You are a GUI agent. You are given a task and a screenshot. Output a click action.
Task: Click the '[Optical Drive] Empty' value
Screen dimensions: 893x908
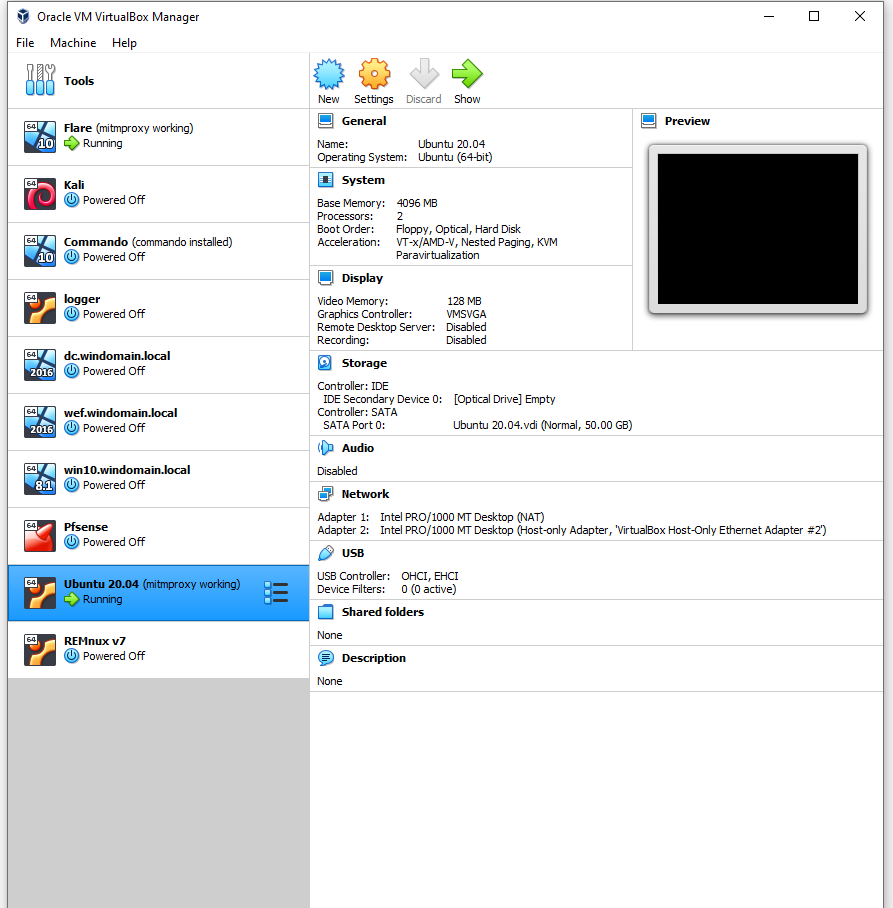click(x=504, y=399)
